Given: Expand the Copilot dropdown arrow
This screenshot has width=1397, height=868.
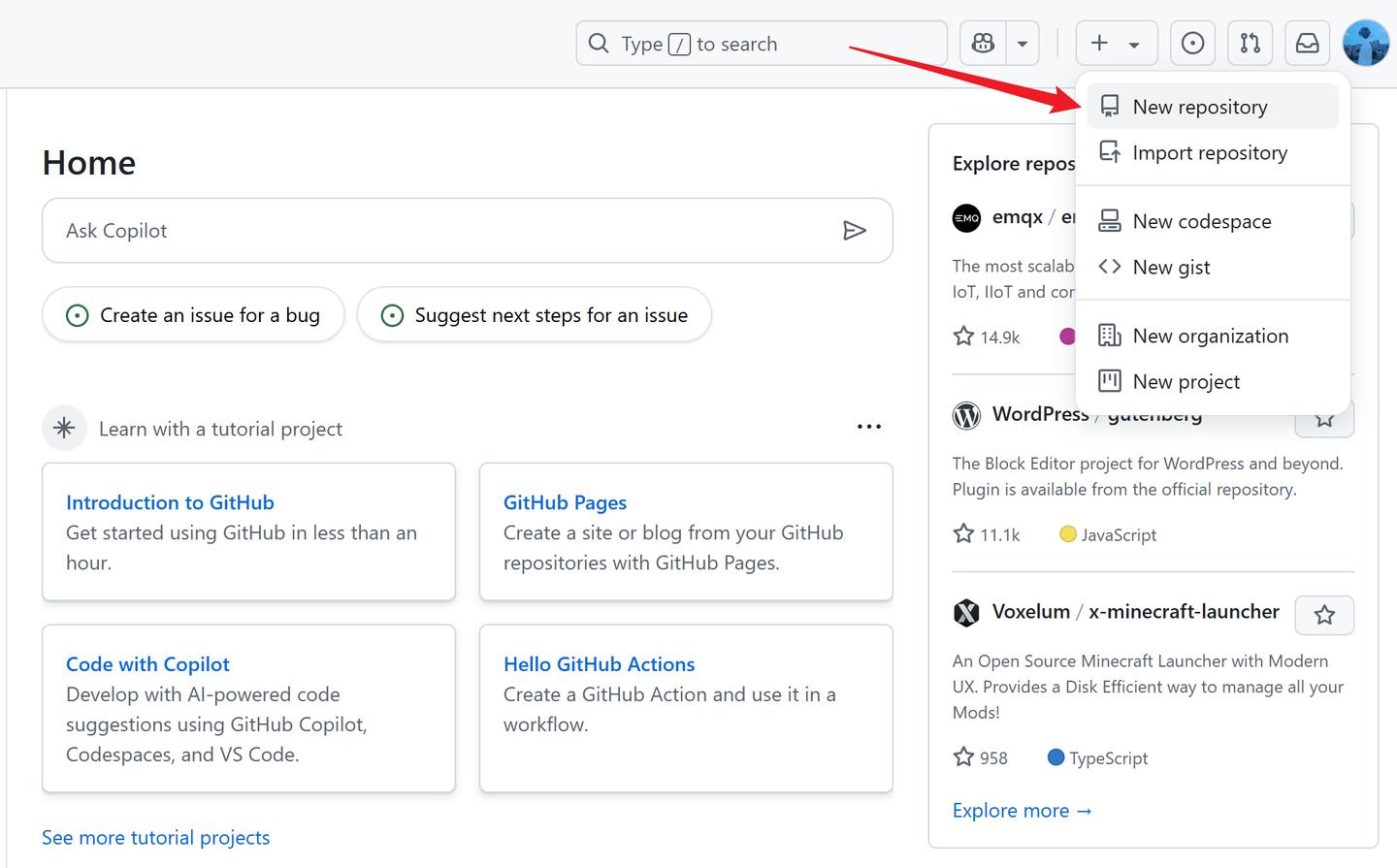Looking at the screenshot, I should coord(1023,44).
